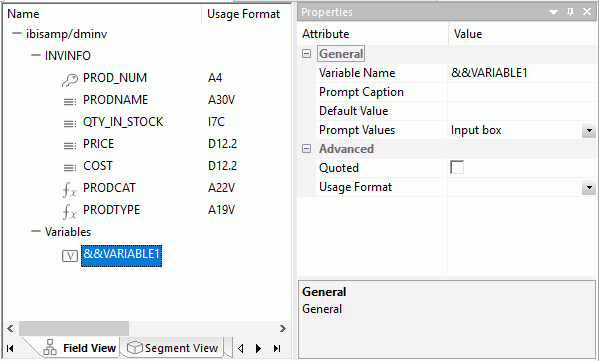Collapse the INVINFO segment node
Image resolution: width=599 pixels, height=361 pixels.
click(36, 55)
